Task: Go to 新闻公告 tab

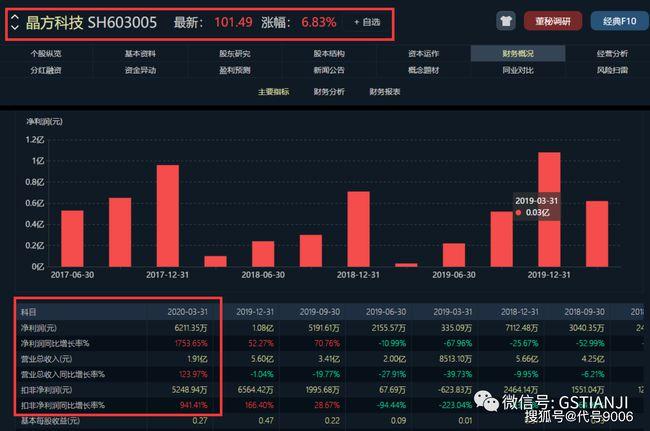Action: 329,70
